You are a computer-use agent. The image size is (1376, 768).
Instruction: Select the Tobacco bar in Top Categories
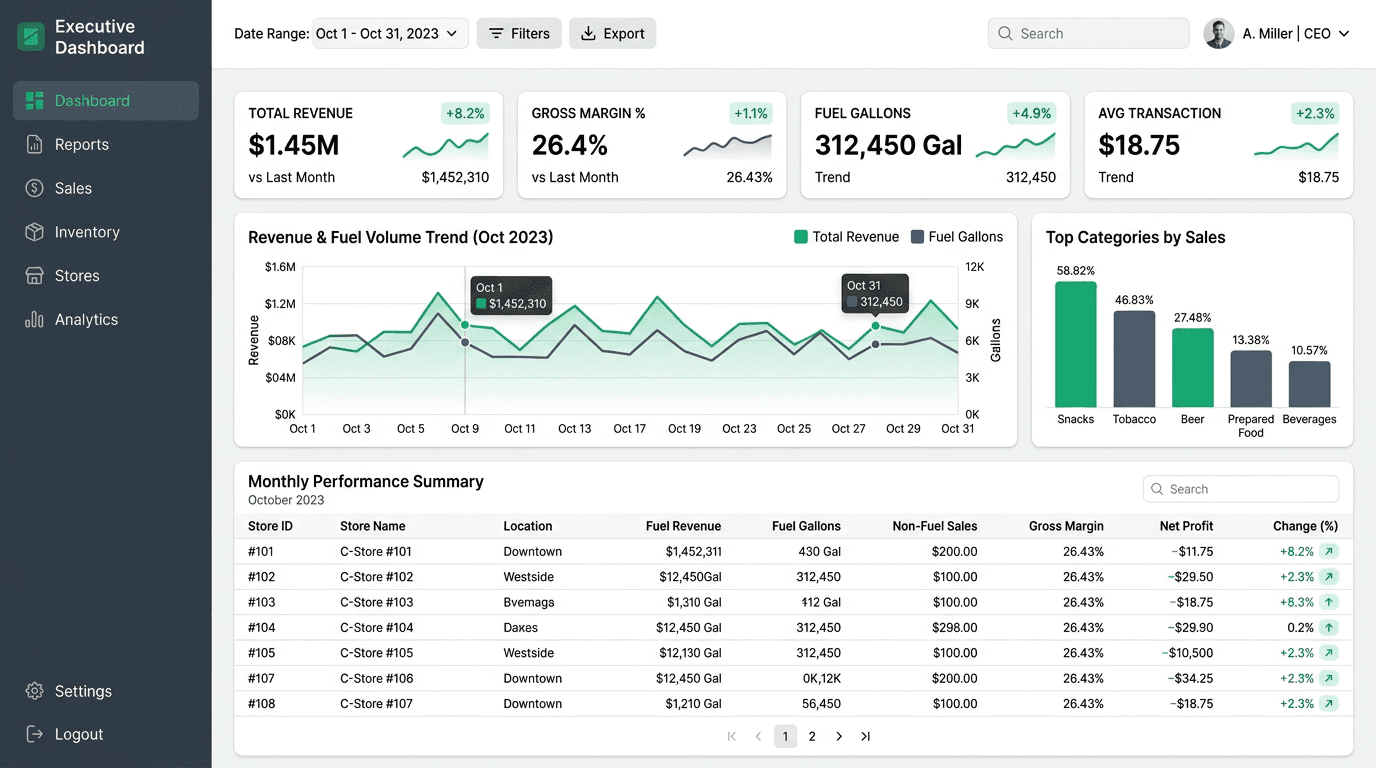tap(1134, 359)
